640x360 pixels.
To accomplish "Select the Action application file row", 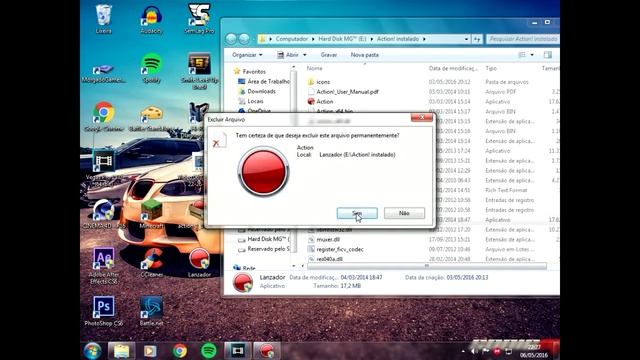I will point(320,102).
